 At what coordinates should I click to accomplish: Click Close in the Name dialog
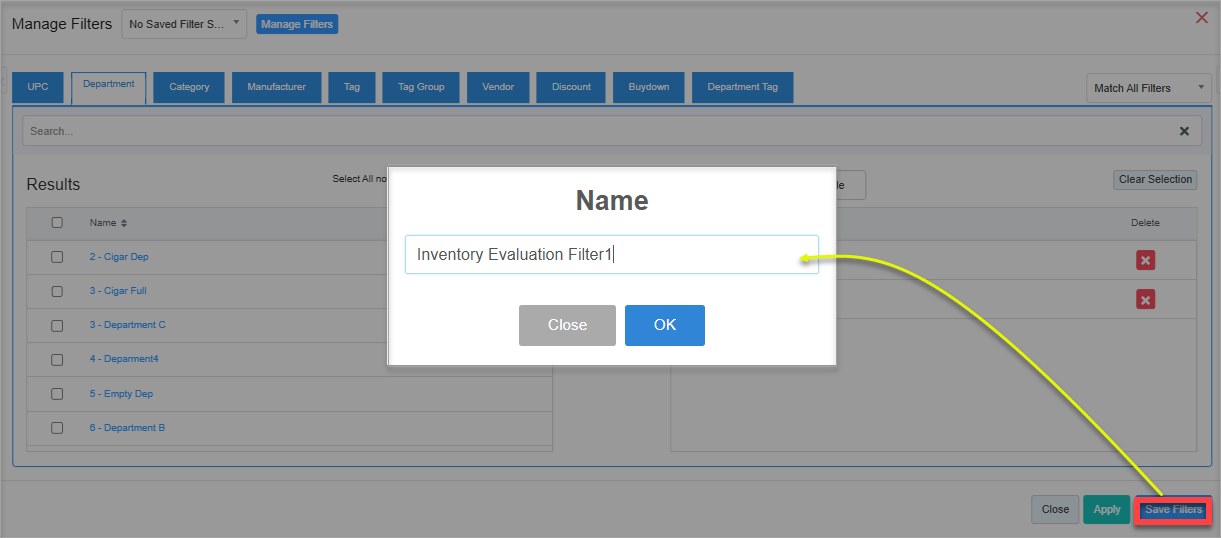(x=567, y=325)
